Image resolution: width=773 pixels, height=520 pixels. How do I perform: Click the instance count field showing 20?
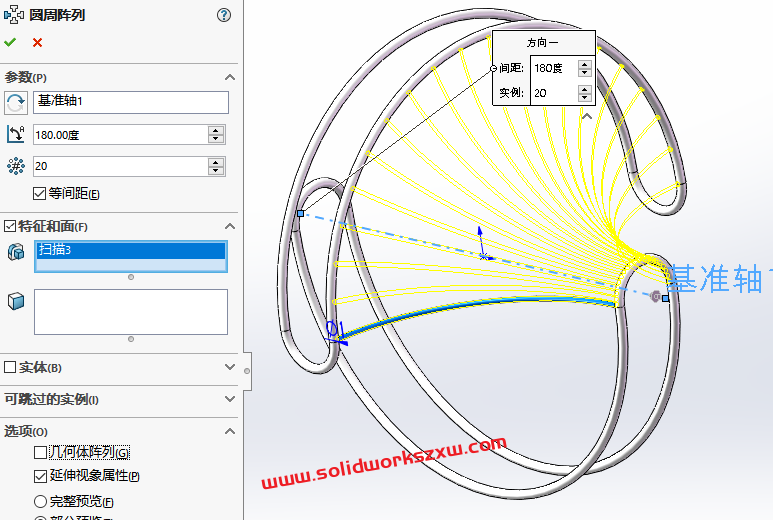pyautogui.click(x=120, y=166)
